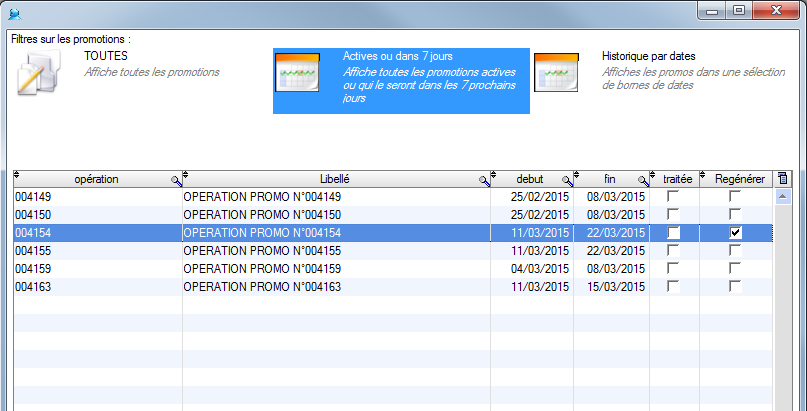Click the table options icon at top-right of grid
The height and width of the screenshot is (411, 807).
tap(782, 179)
